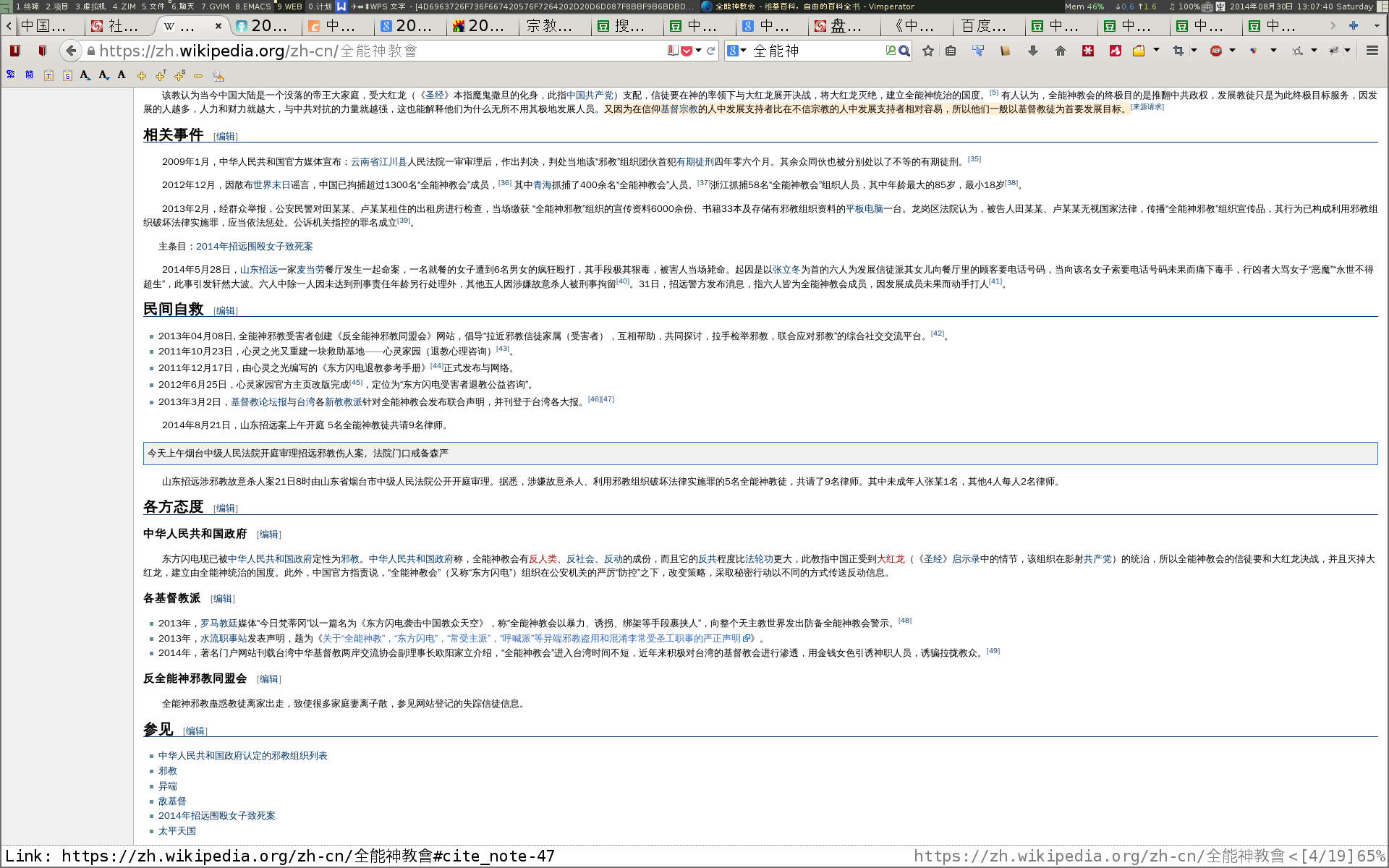1389x868 pixels.
Task: Expand the dropdown arrow beside the folder icon
Action: click(x=1156, y=51)
